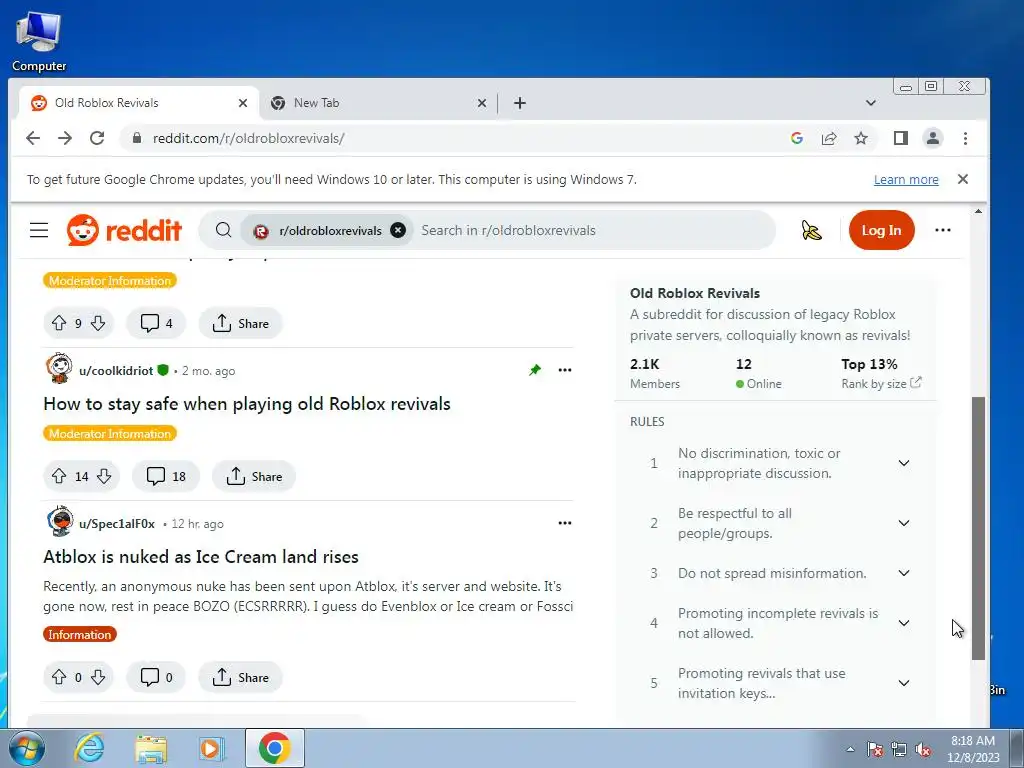Open u/coolkidriot's profile avatar
1024x768 pixels.
click(x=59, y=368)
